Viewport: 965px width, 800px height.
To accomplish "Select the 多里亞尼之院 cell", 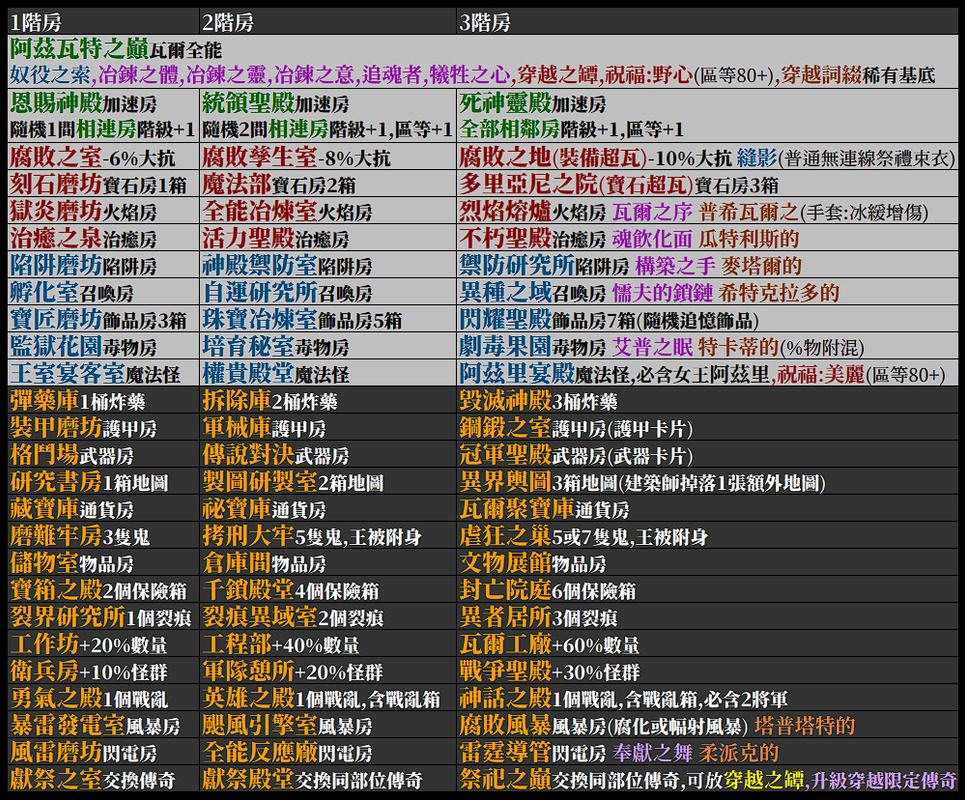I will pyautogui.click(x=707, y=184).
